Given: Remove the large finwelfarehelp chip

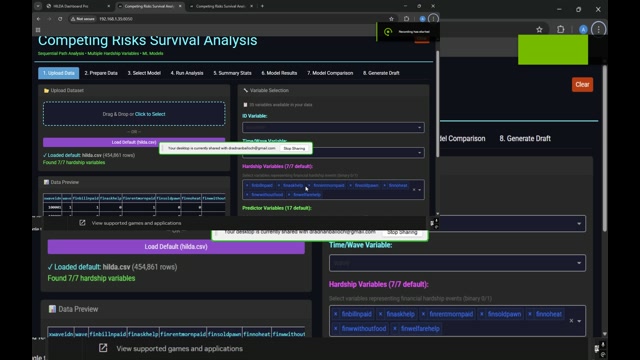Looking at the screenshot, I should point(395,329).
